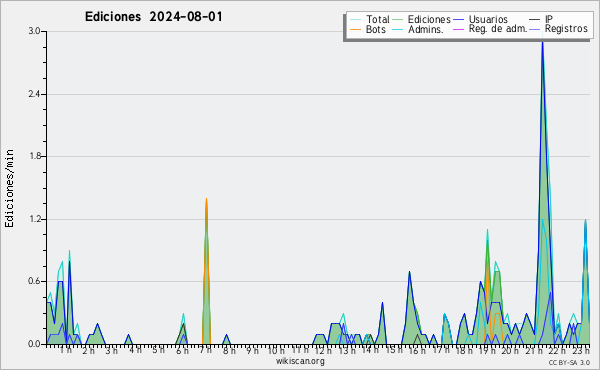
Task: Click the '1 h' x-axis label
Action: pyautogui.click(x=65, y=350)
